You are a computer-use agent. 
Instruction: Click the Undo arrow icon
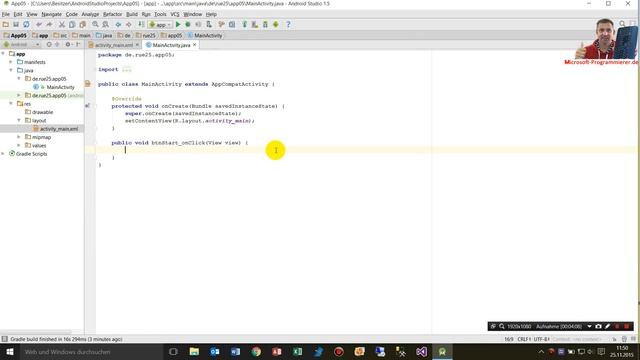39,24
